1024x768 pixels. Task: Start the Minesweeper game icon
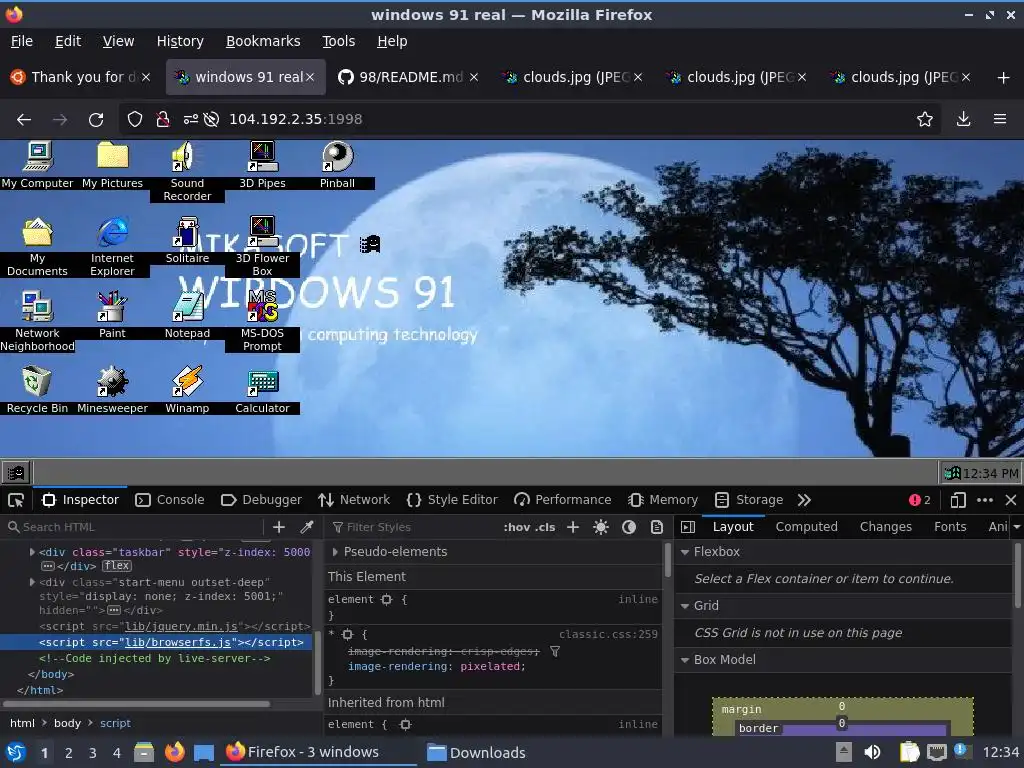(x=112, y=390)
